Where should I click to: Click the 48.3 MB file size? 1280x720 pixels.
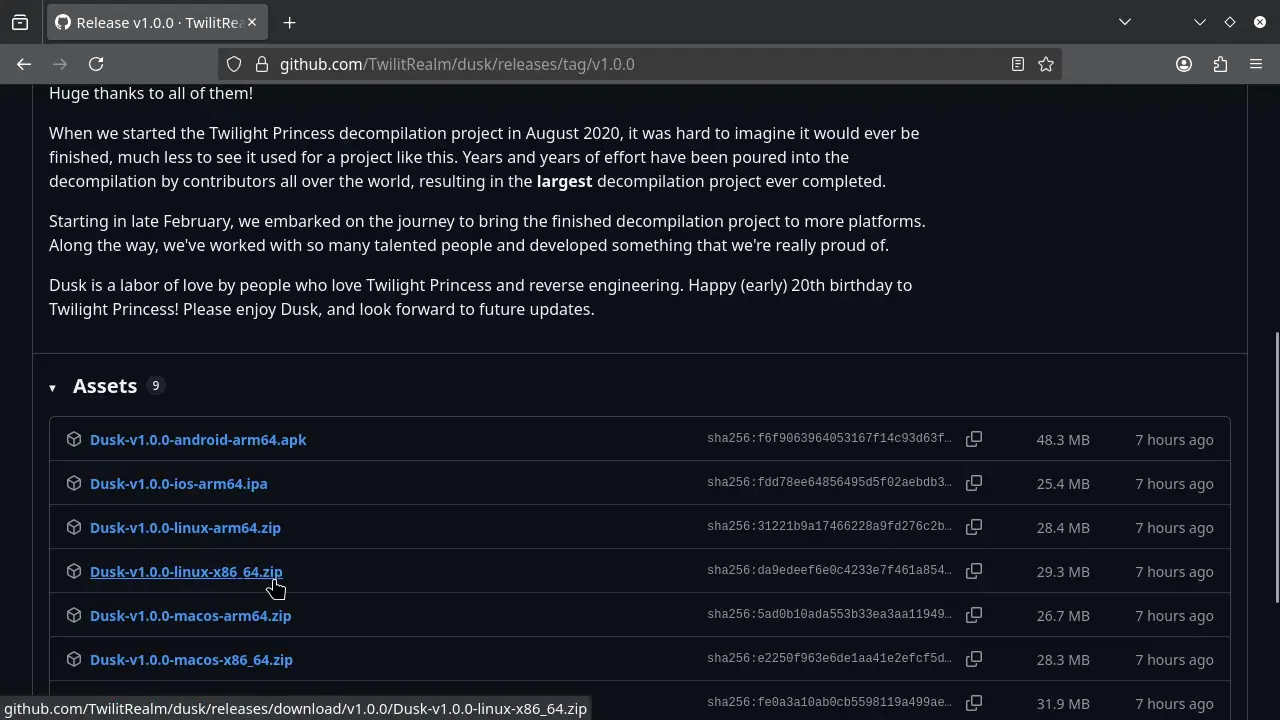coord(1063,440)
